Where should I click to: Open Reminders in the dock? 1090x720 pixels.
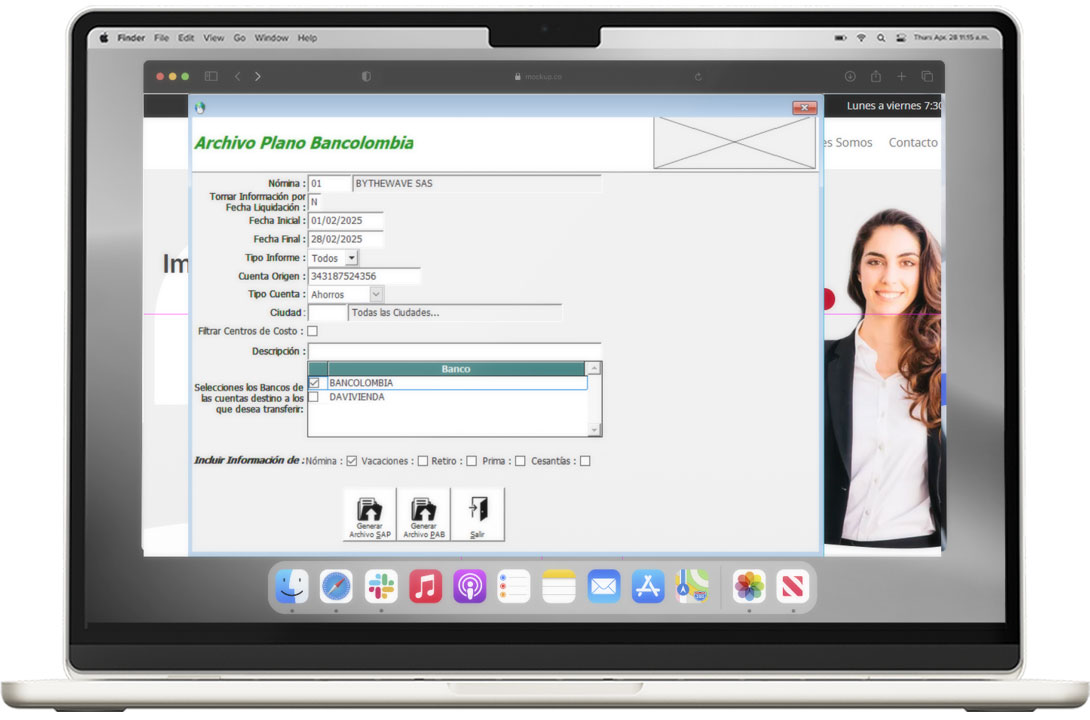(514, 587)
